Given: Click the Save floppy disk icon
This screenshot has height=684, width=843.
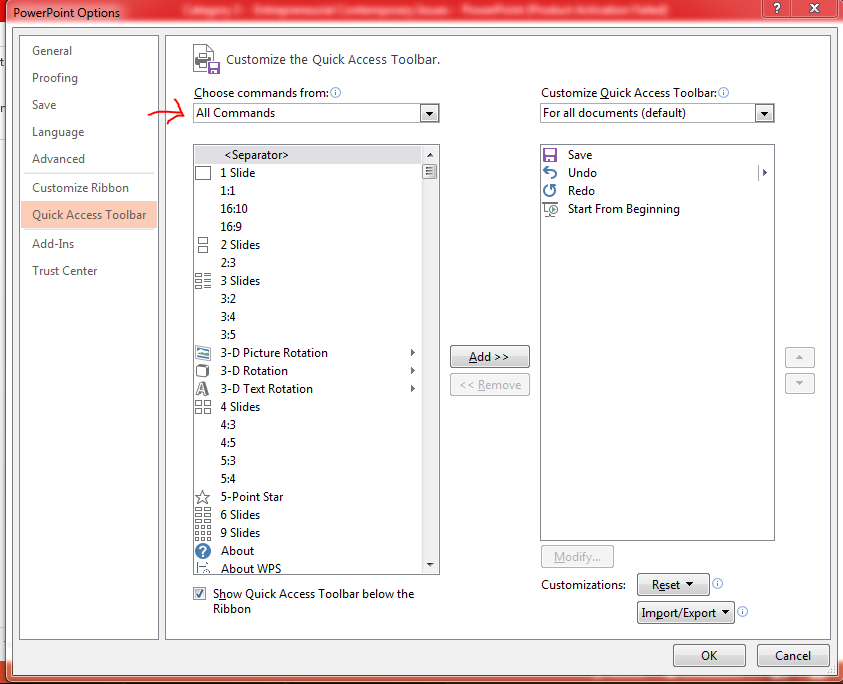Looking at the screenshot, I should (x=550, y=155).
